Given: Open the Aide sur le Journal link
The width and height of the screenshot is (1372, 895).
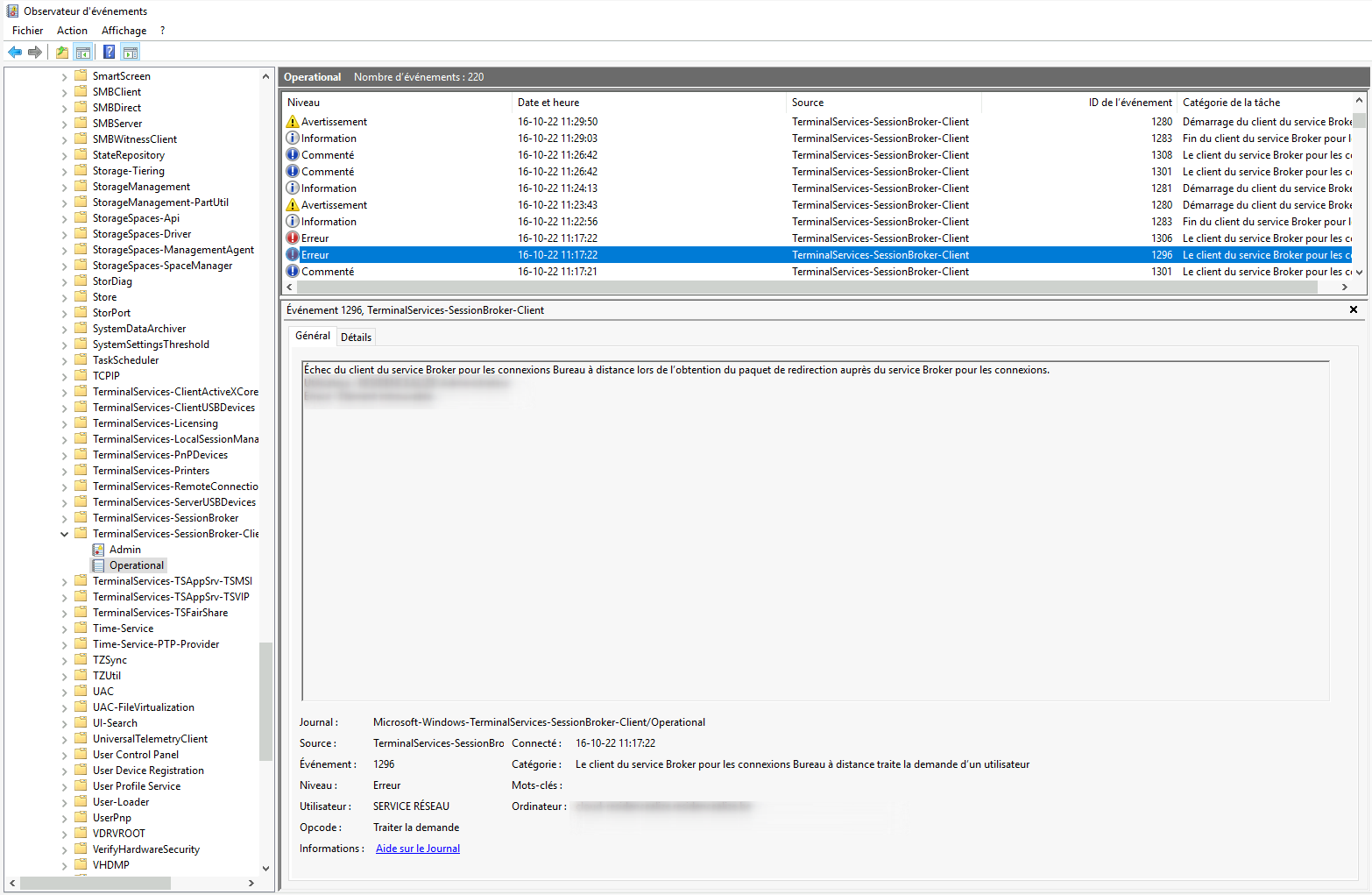Looking at the screenshot, I should (418, 849).
